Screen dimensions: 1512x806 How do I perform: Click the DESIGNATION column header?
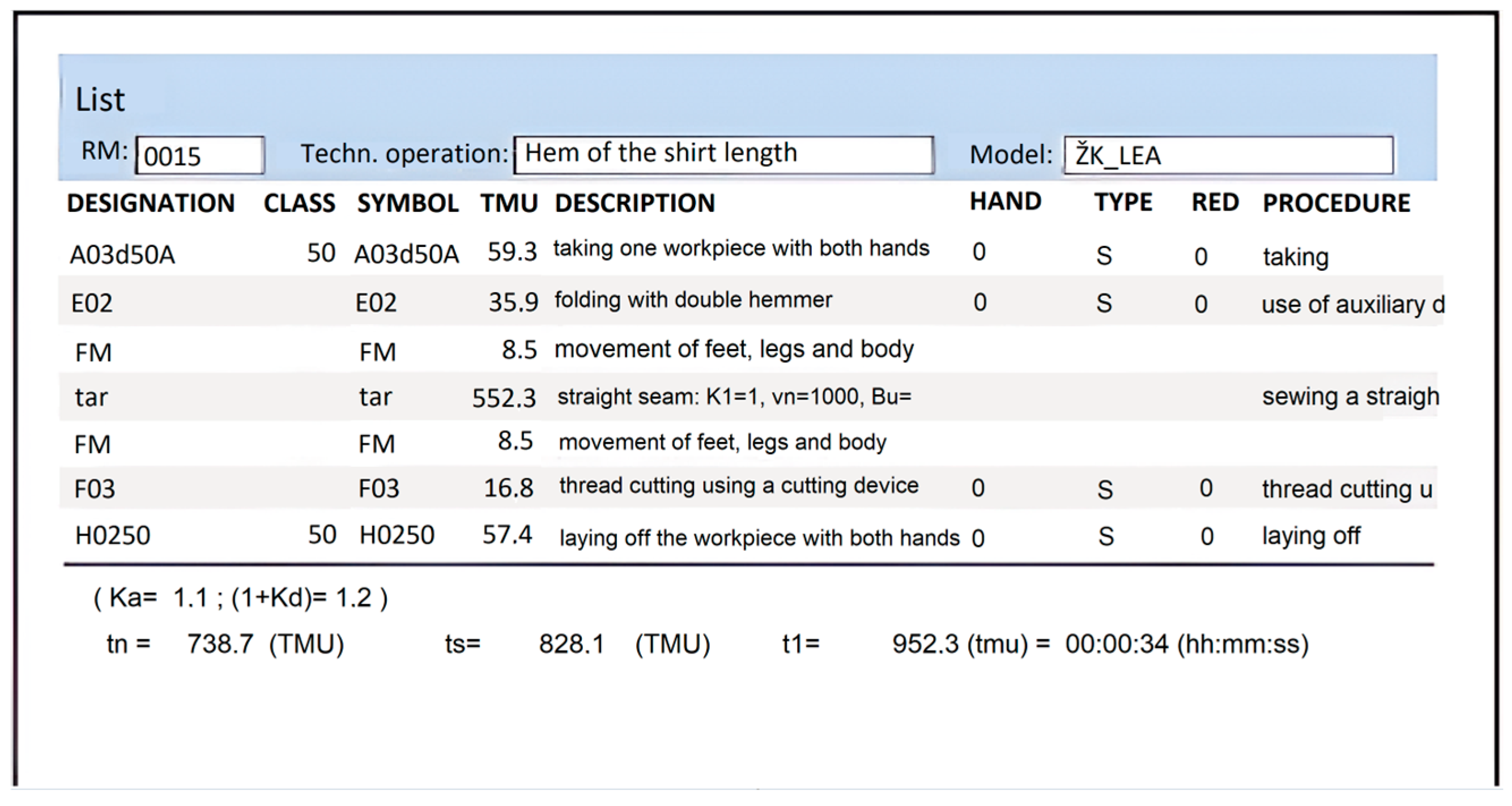point(151,203)
